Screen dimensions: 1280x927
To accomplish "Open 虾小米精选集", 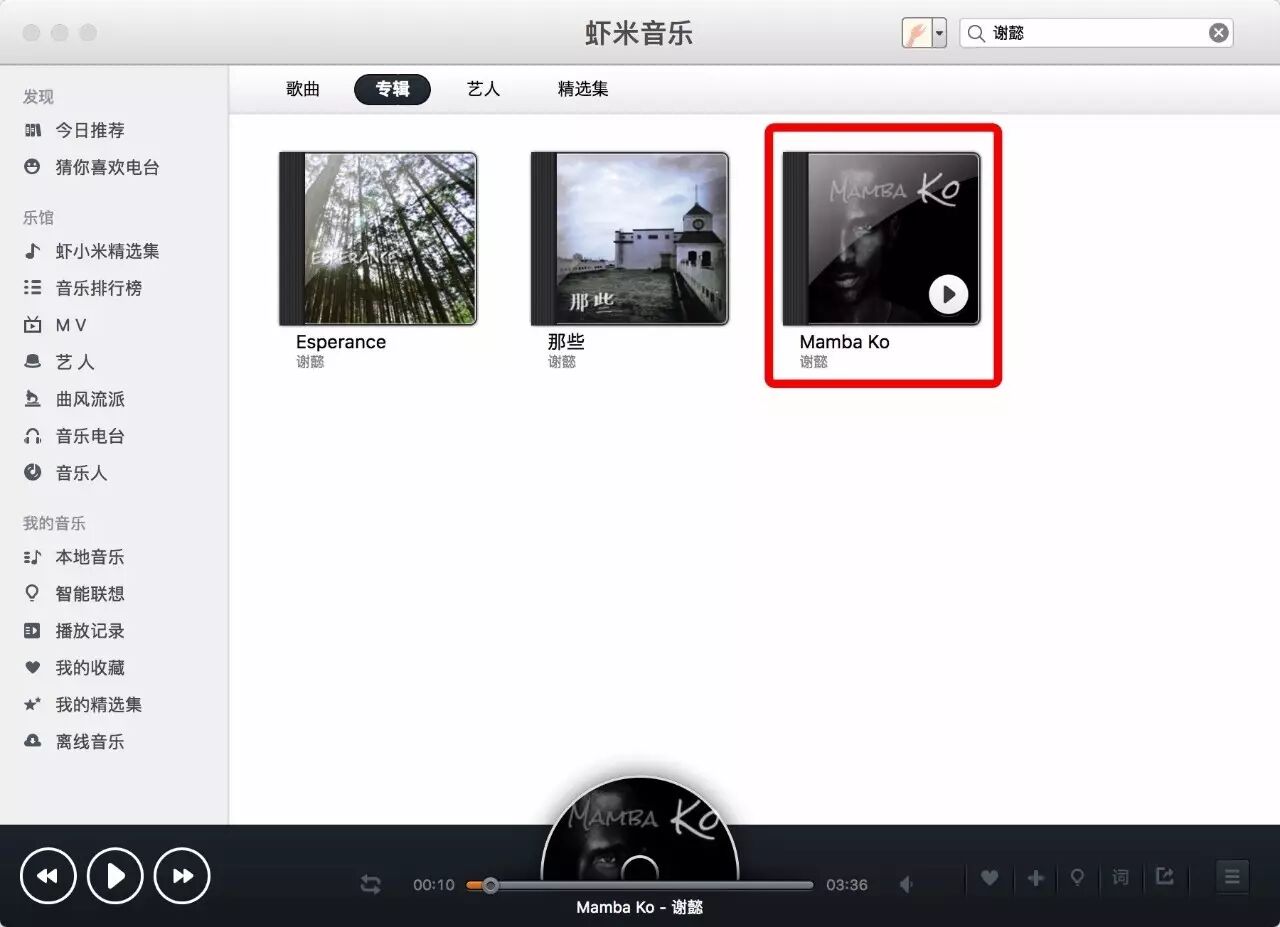I will [107, 251].
